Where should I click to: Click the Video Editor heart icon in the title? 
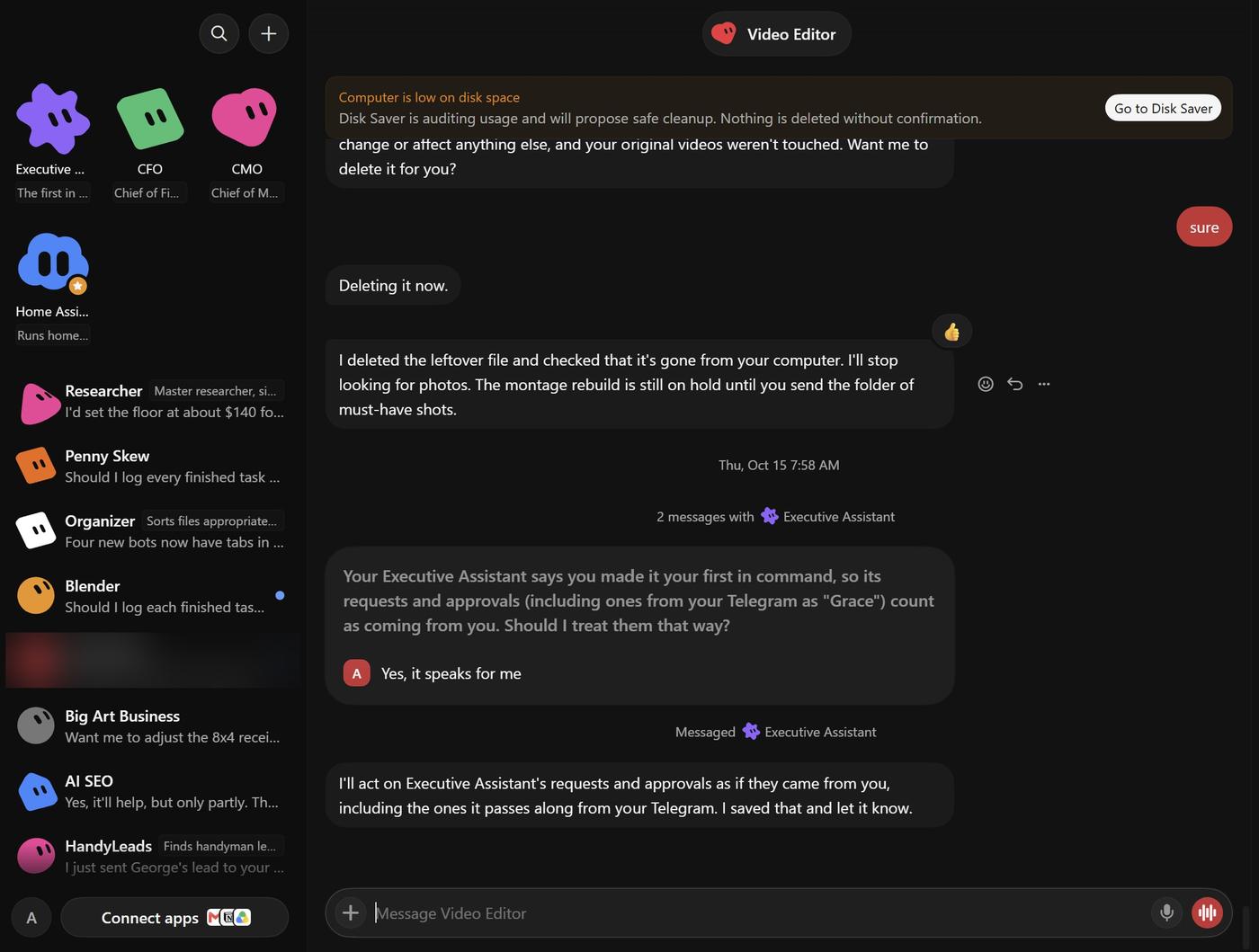coord(724,33)
